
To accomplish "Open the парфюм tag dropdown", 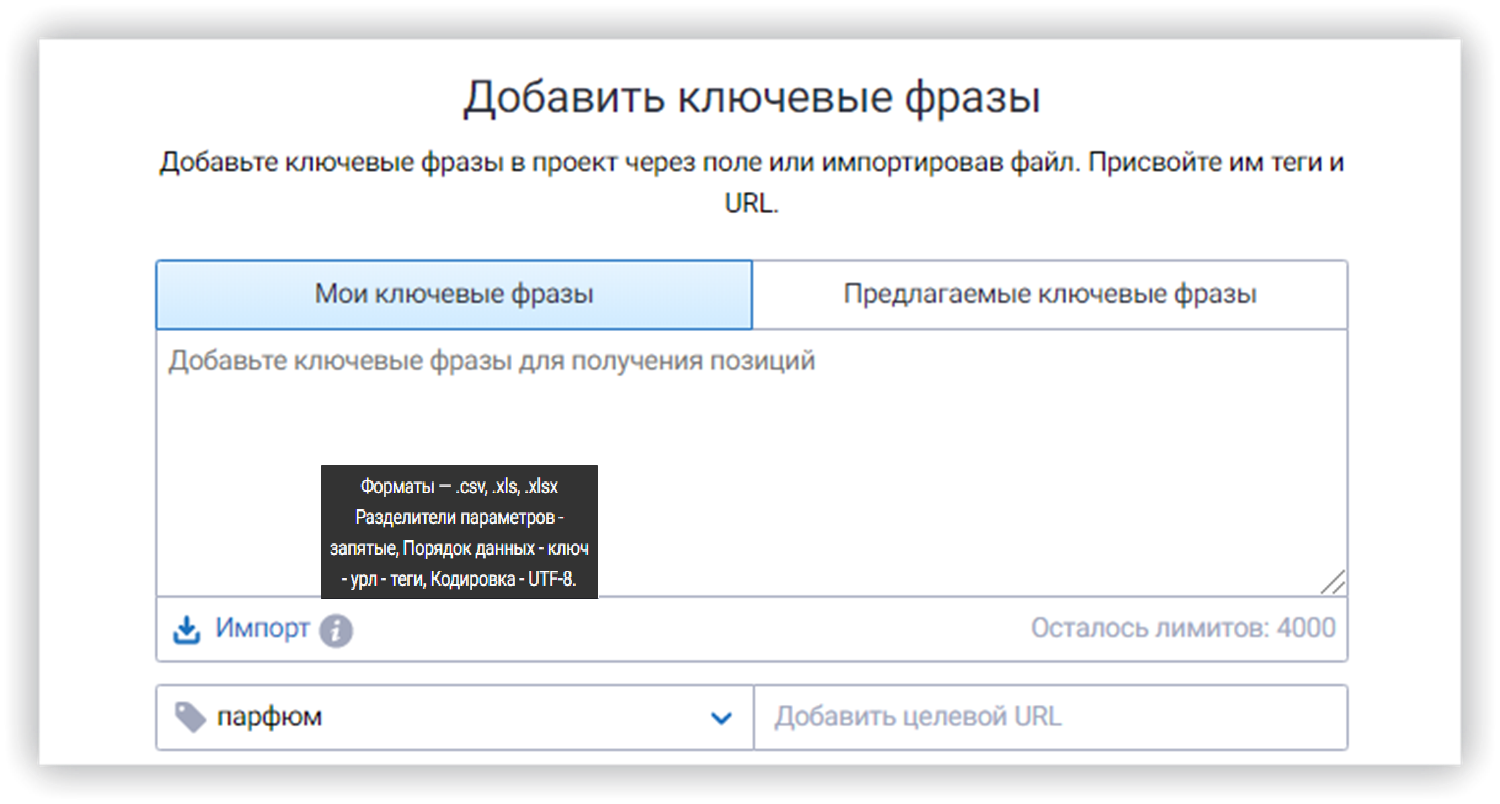I will click(454, 717).
